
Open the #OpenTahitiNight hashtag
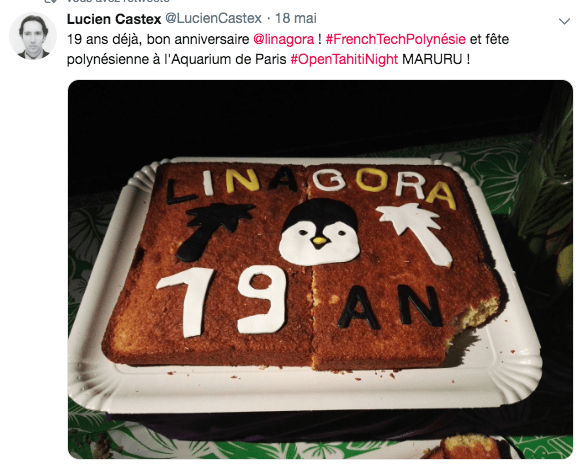344,59
